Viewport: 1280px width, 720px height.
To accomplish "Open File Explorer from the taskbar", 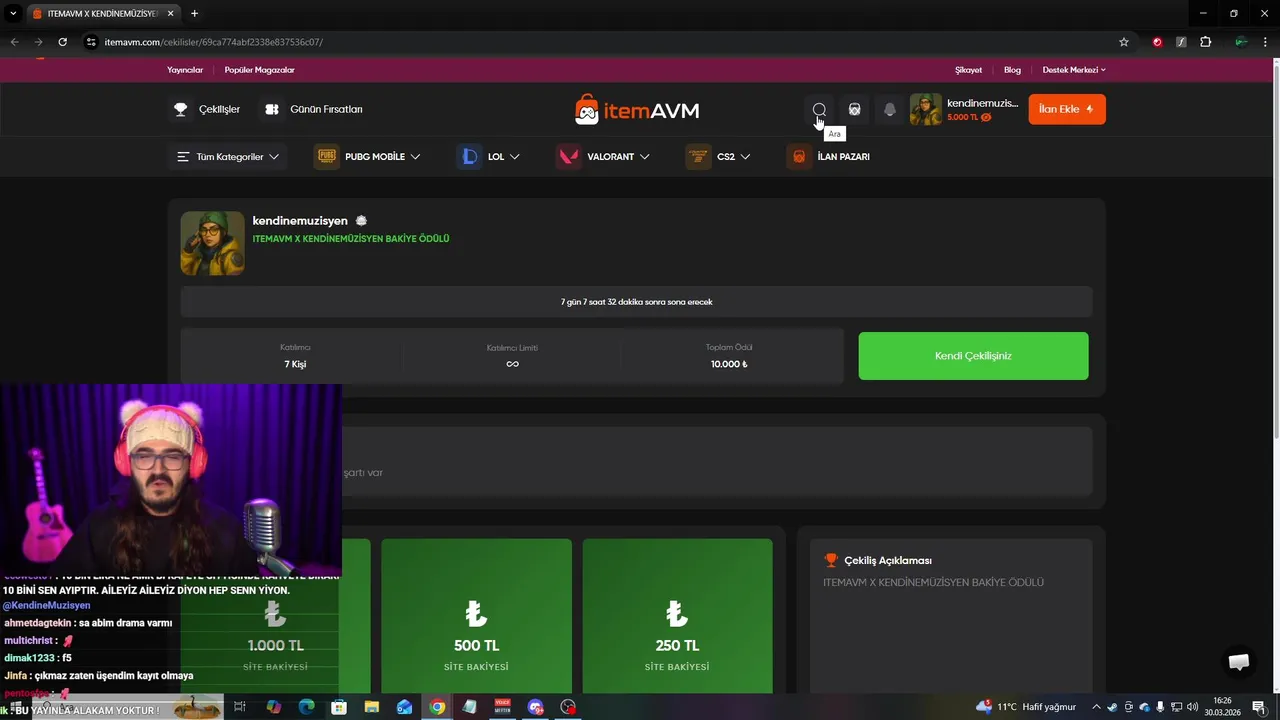I will [x=371, y=707].
